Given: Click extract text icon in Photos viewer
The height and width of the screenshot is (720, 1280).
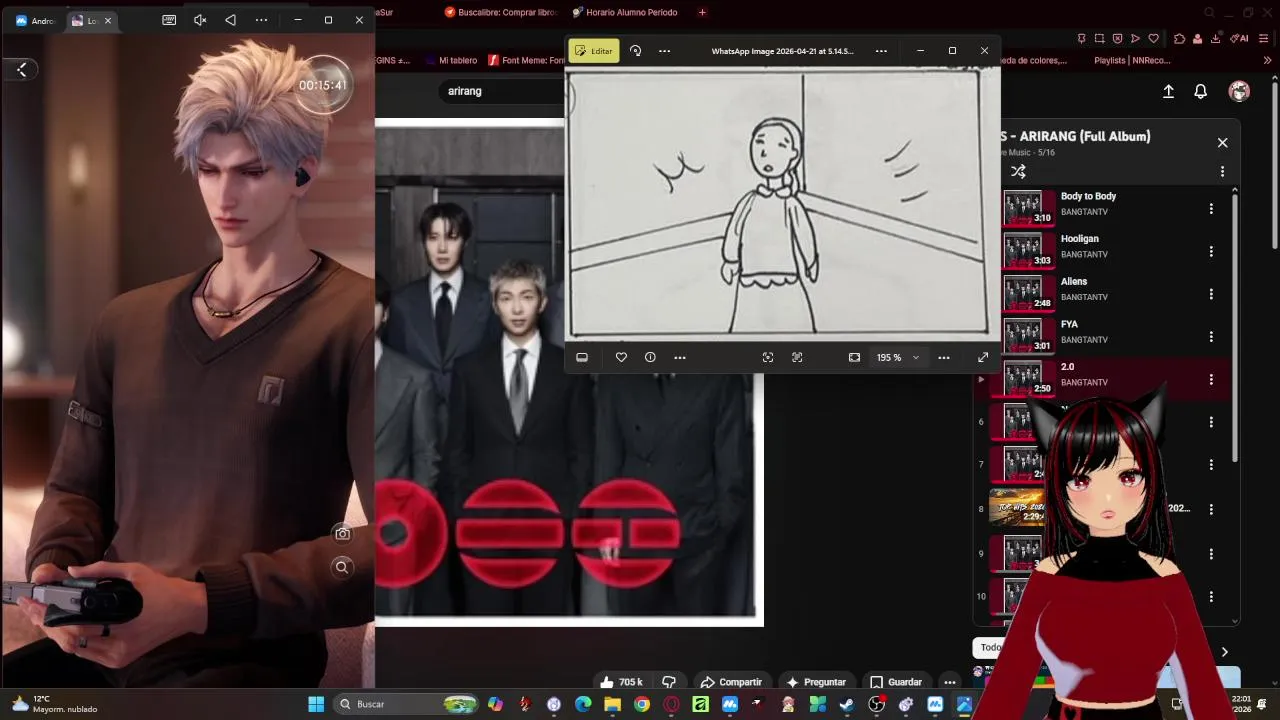Looking at the screenshot, I should [797, 357].
